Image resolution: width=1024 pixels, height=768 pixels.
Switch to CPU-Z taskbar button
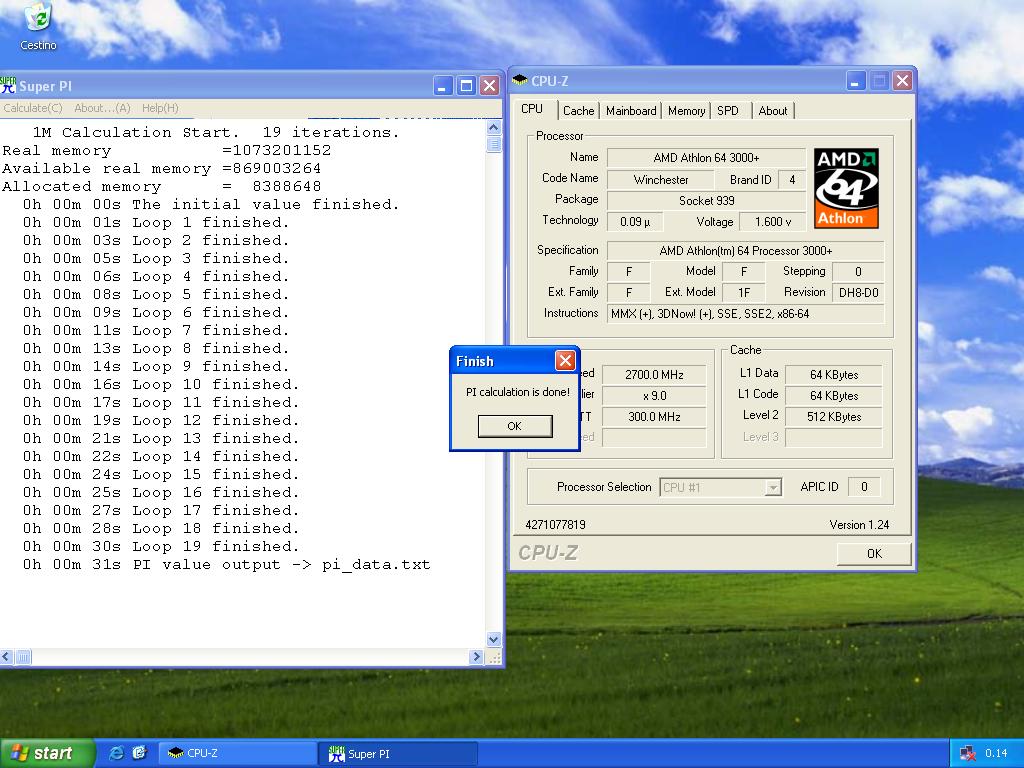(238, 753)
